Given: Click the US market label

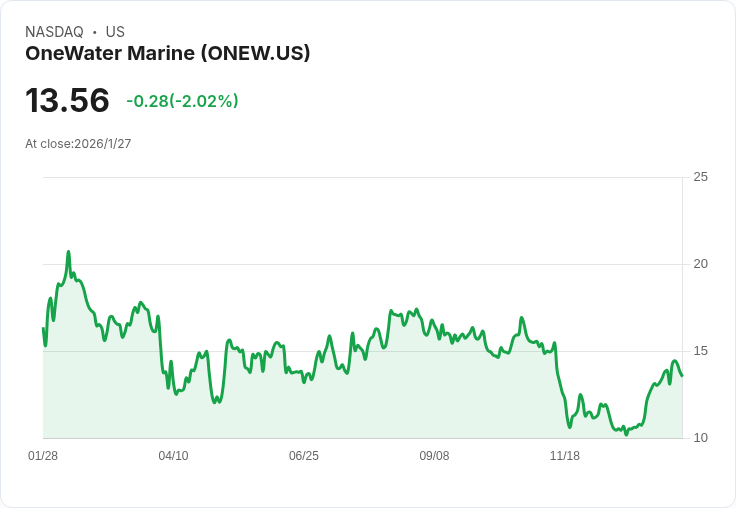Looking at the screenshot, I should pyautogui.click(x=115, y=32).
